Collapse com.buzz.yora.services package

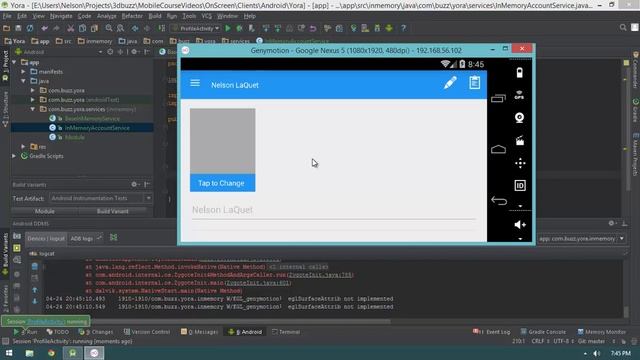[33, 109]
